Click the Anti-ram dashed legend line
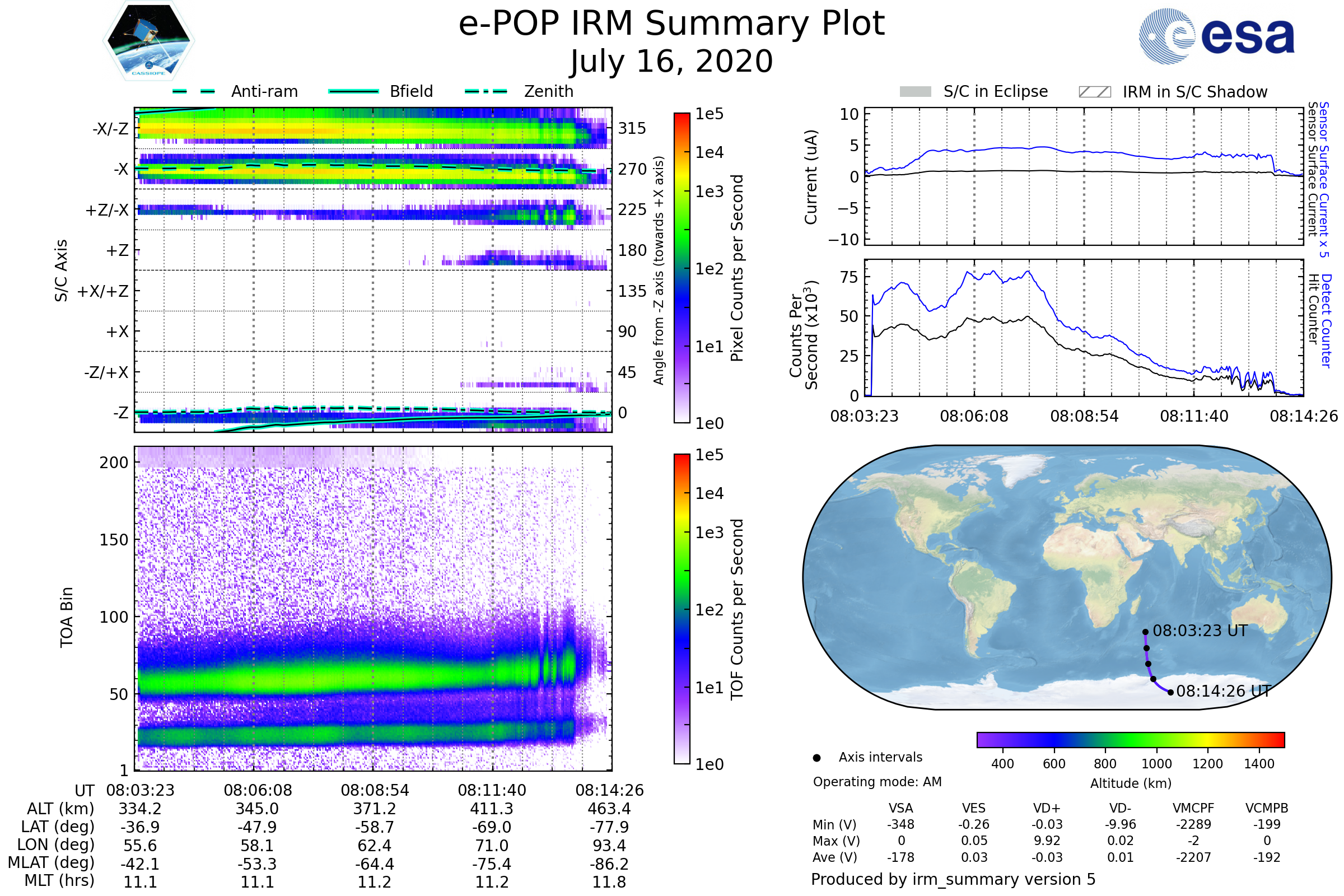Viewport: 1344px width, 896px height. (x=194, y=91)
